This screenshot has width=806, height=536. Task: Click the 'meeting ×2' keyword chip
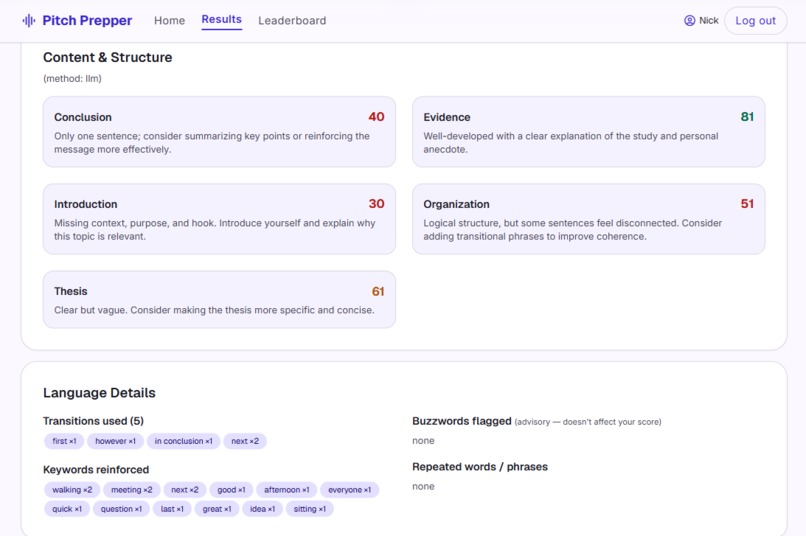click(132, 490)
